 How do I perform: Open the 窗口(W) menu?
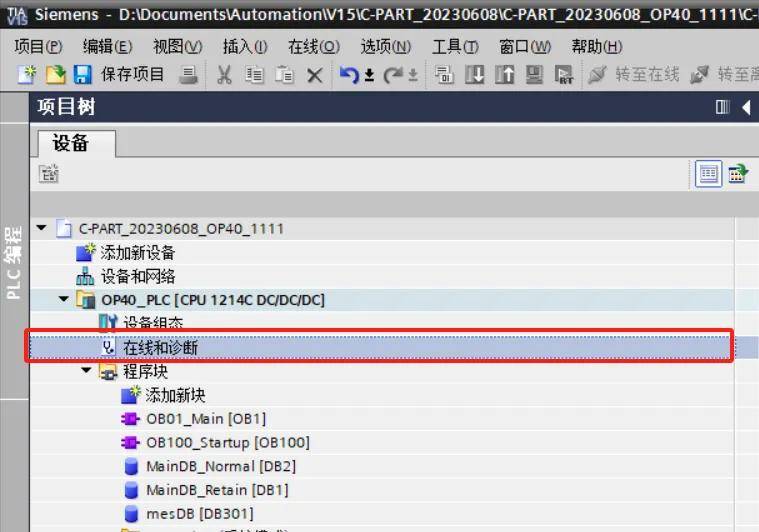pos(525,46)
